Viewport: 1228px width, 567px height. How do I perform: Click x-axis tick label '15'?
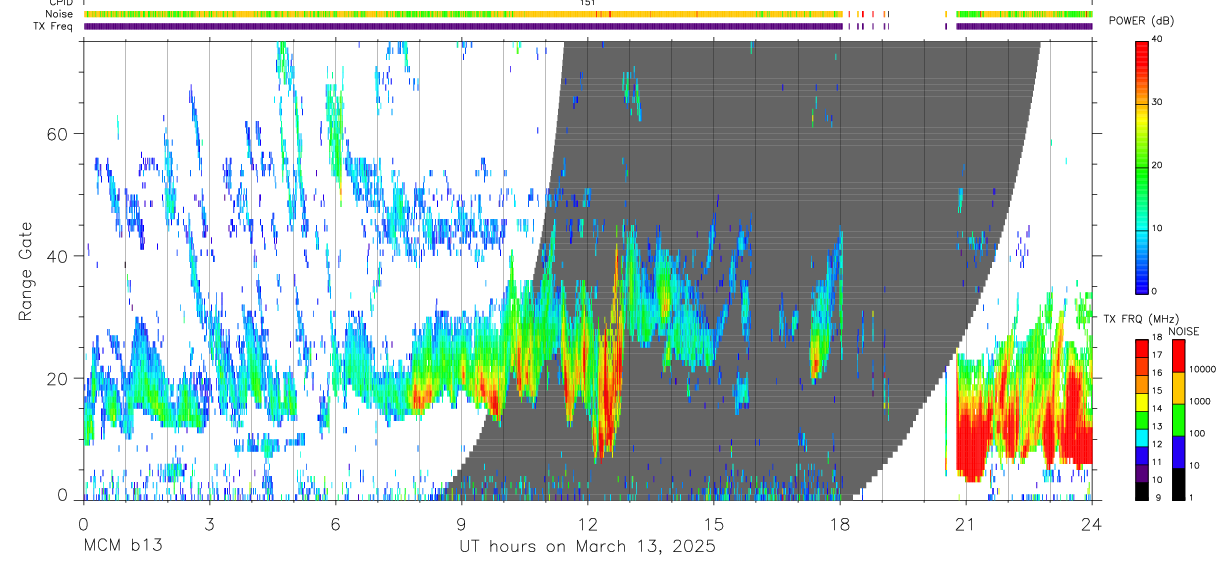[x=713, y=523]
